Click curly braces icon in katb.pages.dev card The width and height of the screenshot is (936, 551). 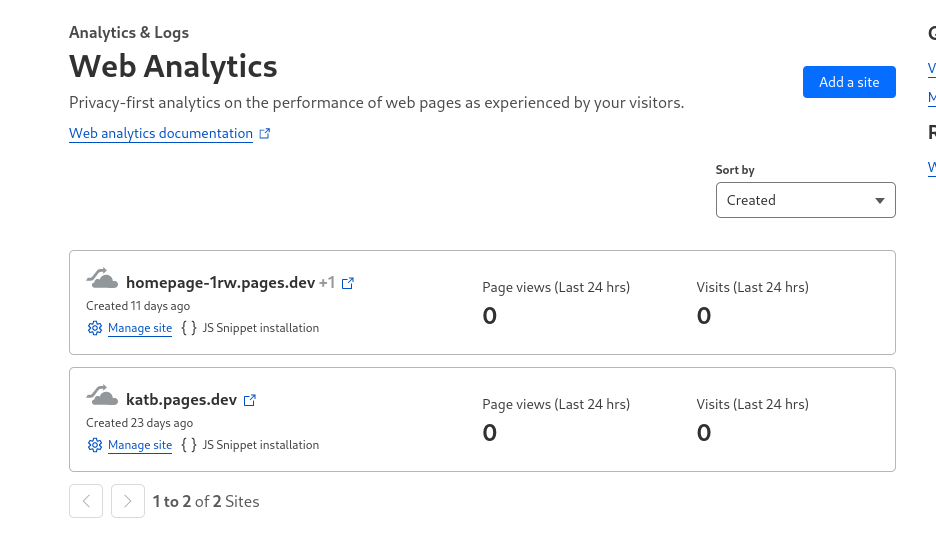[x=188, y=445]
